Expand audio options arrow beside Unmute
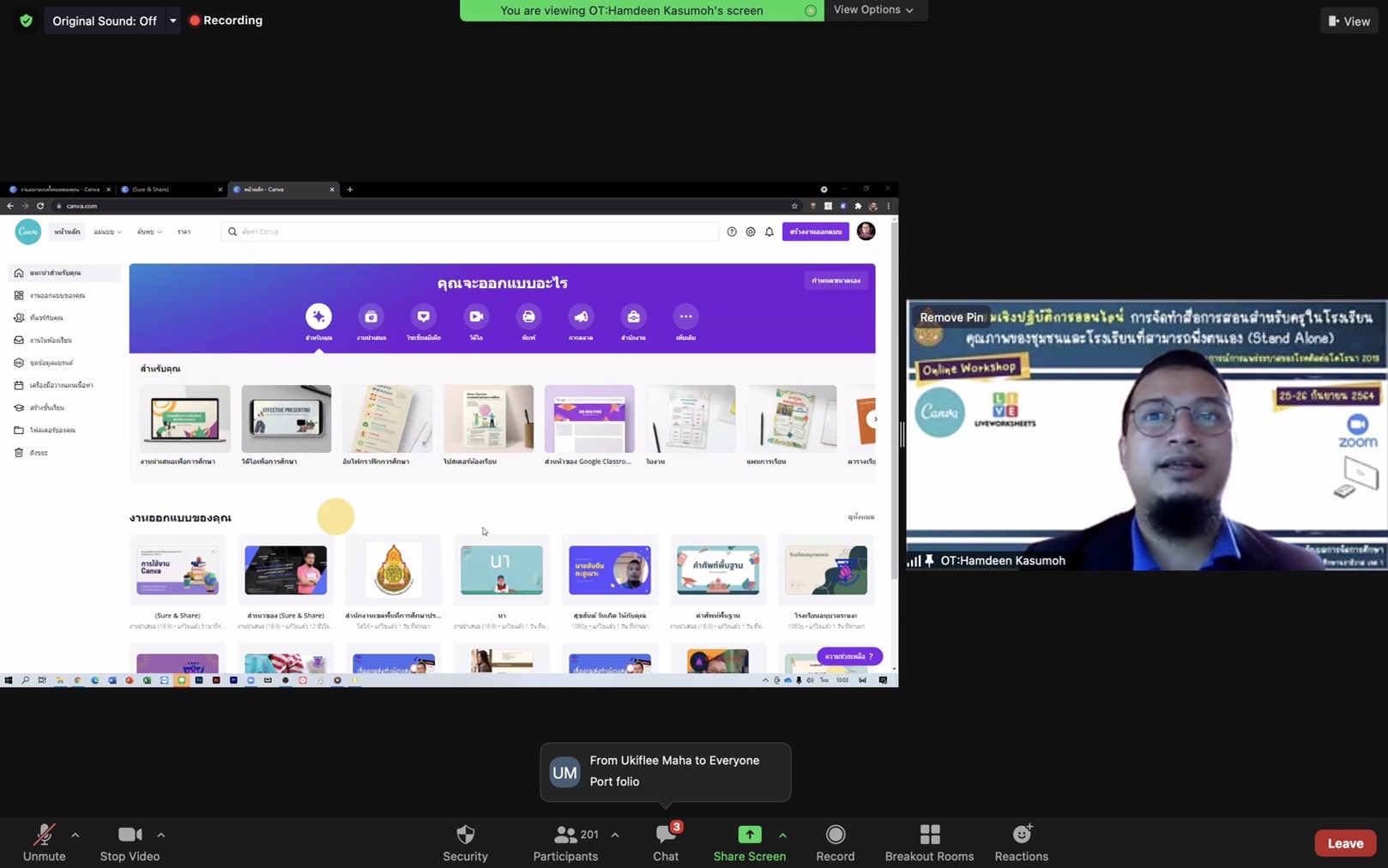 click(x=75, y=835)
